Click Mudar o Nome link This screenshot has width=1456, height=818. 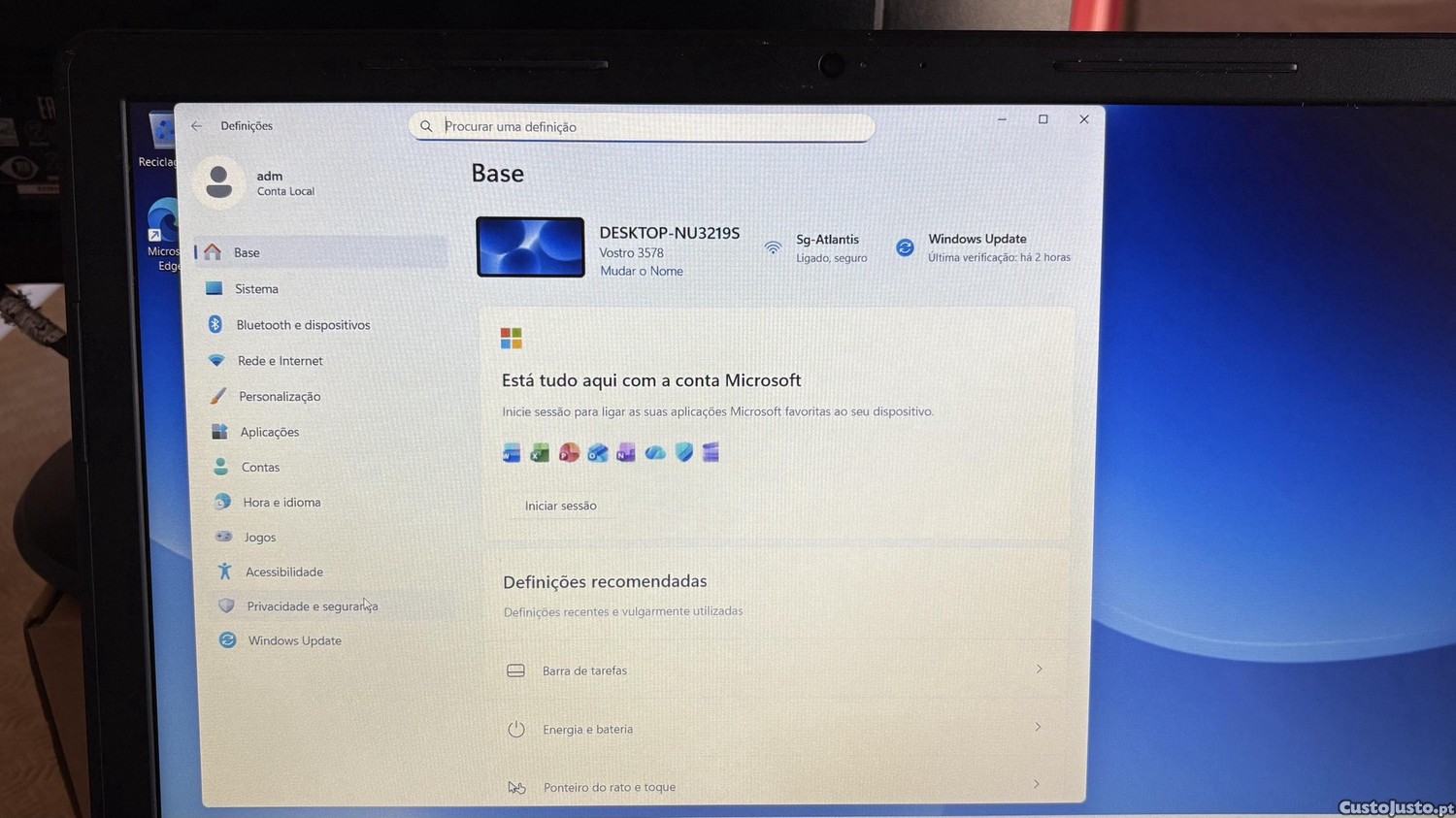point(641,272)
